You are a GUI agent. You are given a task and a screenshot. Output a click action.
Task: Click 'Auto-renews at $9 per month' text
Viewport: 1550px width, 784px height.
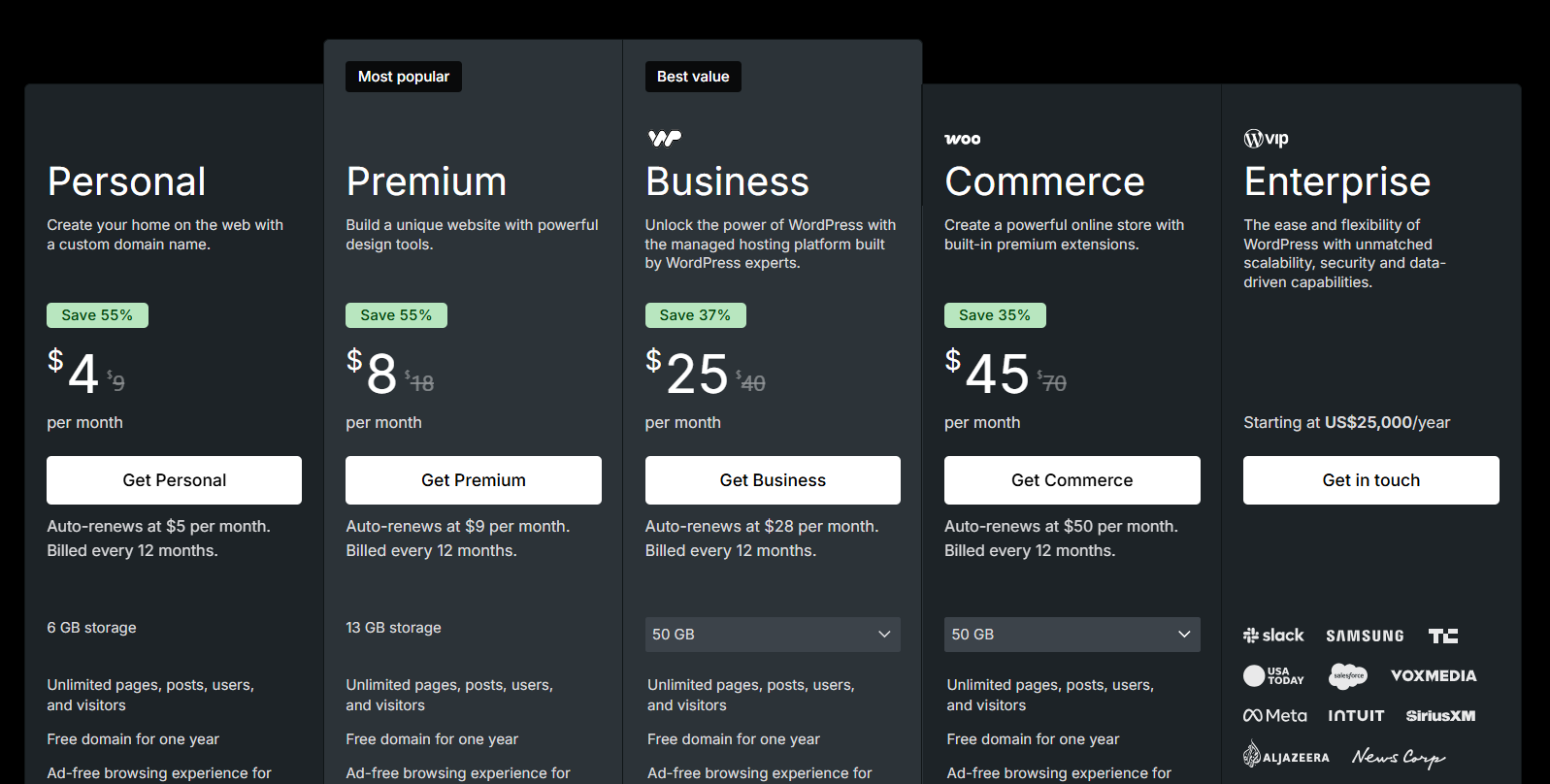pyautogui.click(x=457, y=526)
